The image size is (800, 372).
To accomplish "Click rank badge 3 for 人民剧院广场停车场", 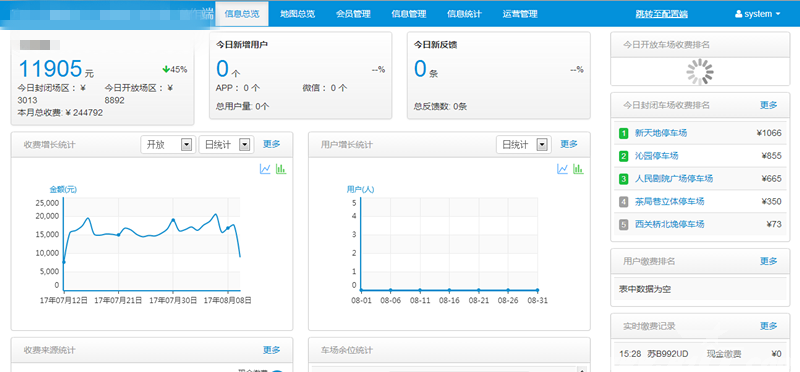I will [623, 179].
